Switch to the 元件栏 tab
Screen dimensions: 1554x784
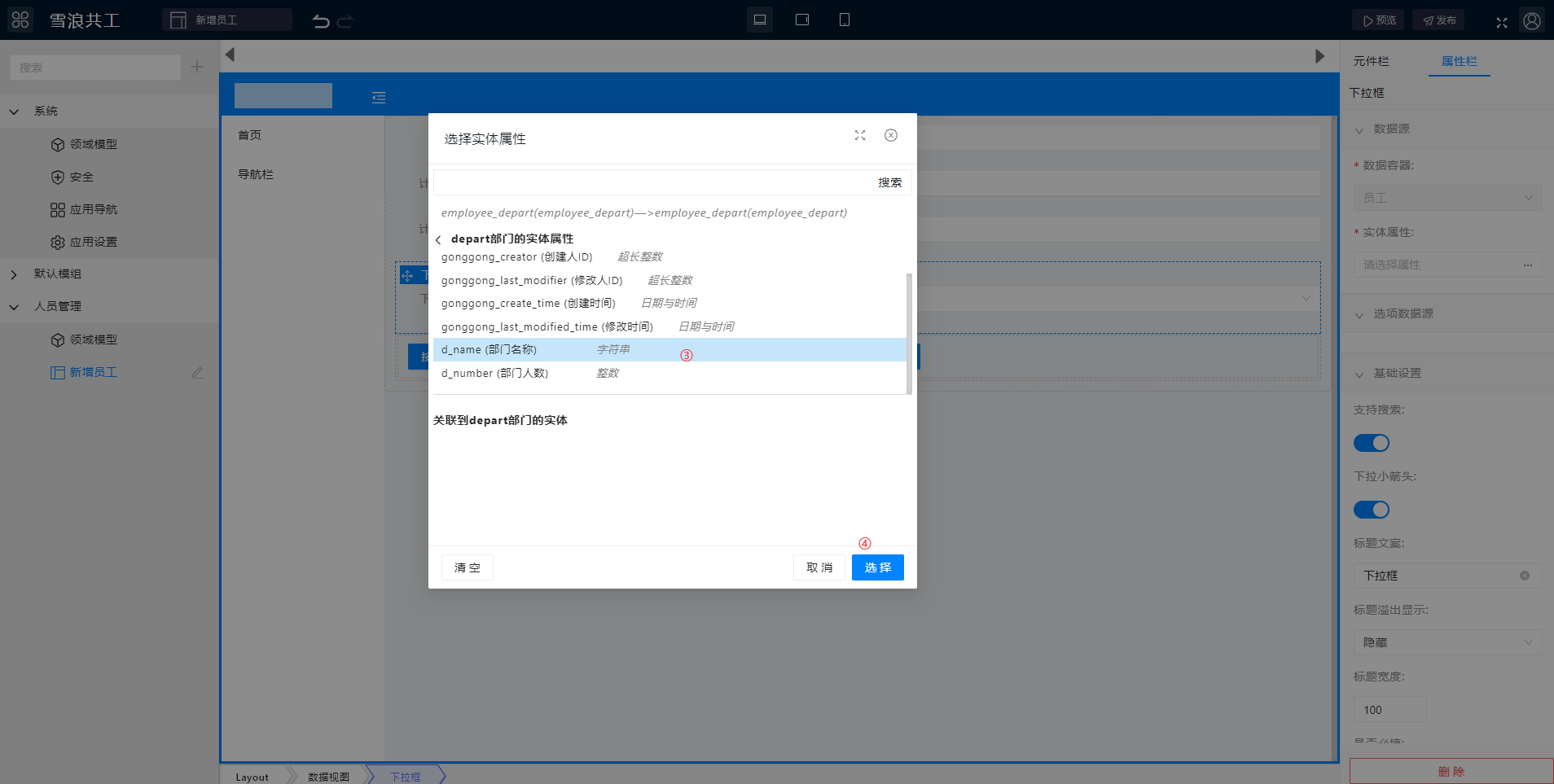click(1372, 61)
